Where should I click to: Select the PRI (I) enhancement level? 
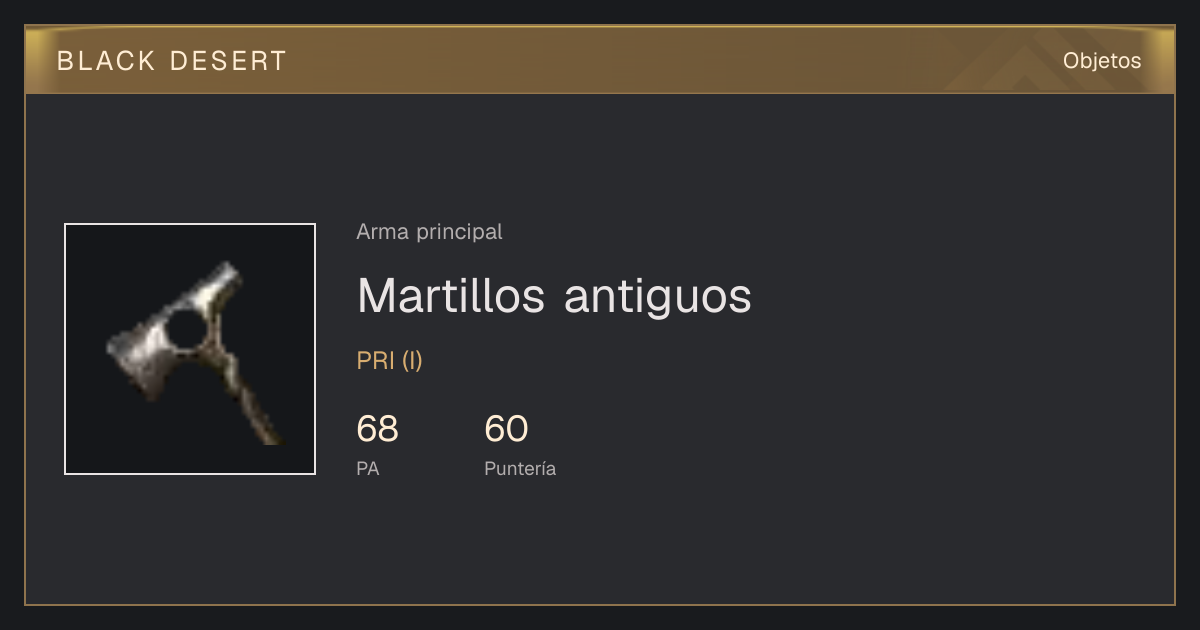[x=390, y=361]
